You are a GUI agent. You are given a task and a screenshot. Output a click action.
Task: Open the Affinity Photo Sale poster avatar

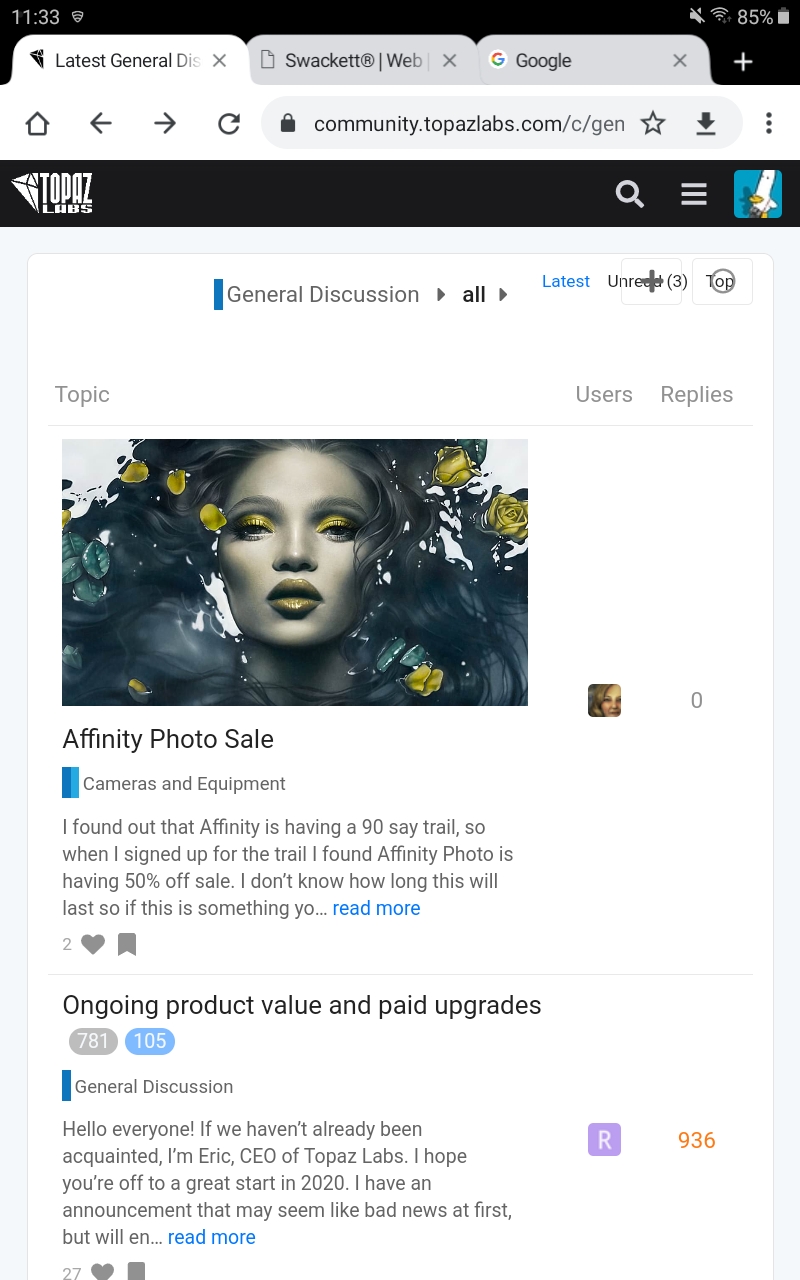604,700
